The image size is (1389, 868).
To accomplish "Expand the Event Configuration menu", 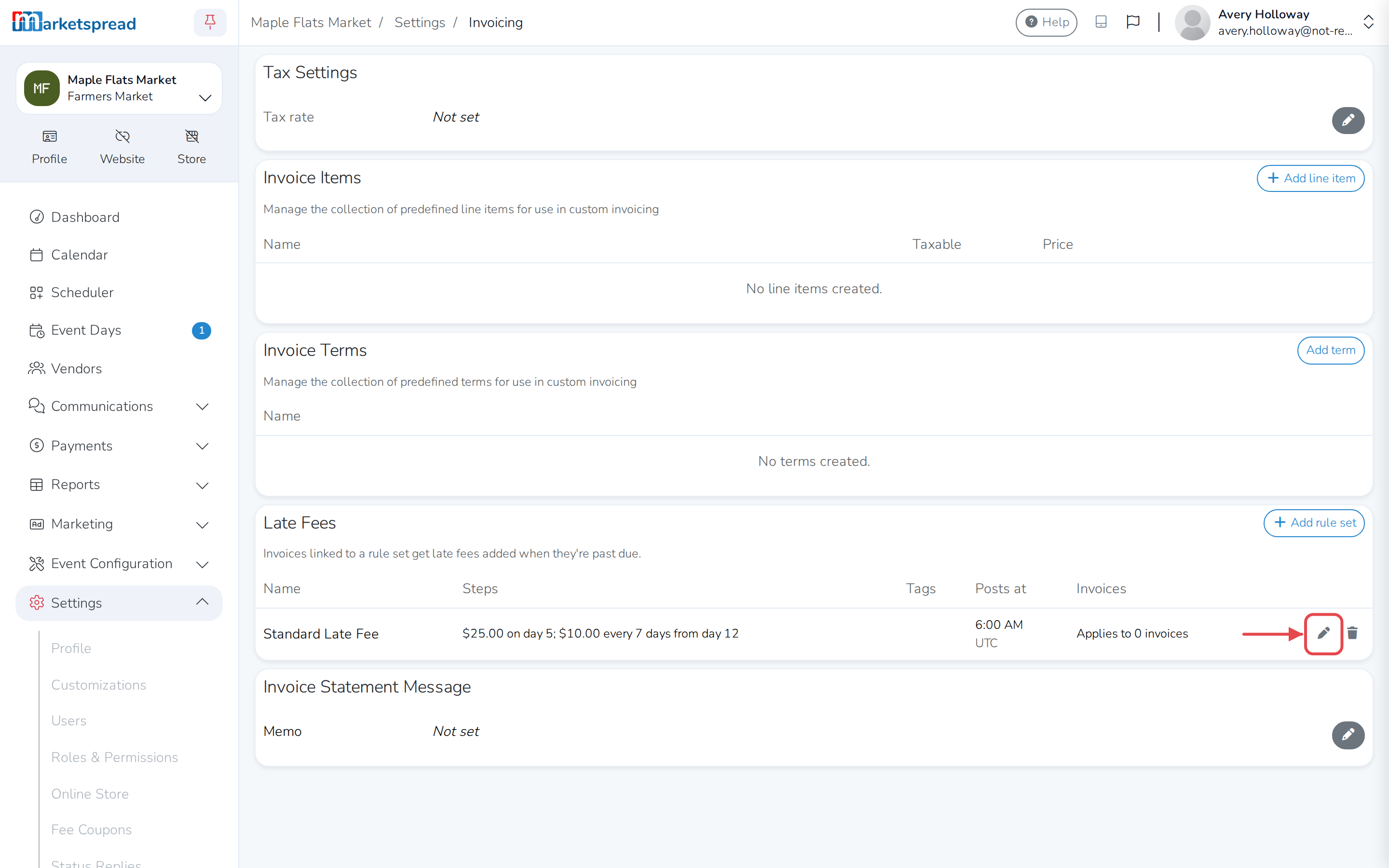I will point(119,564).
